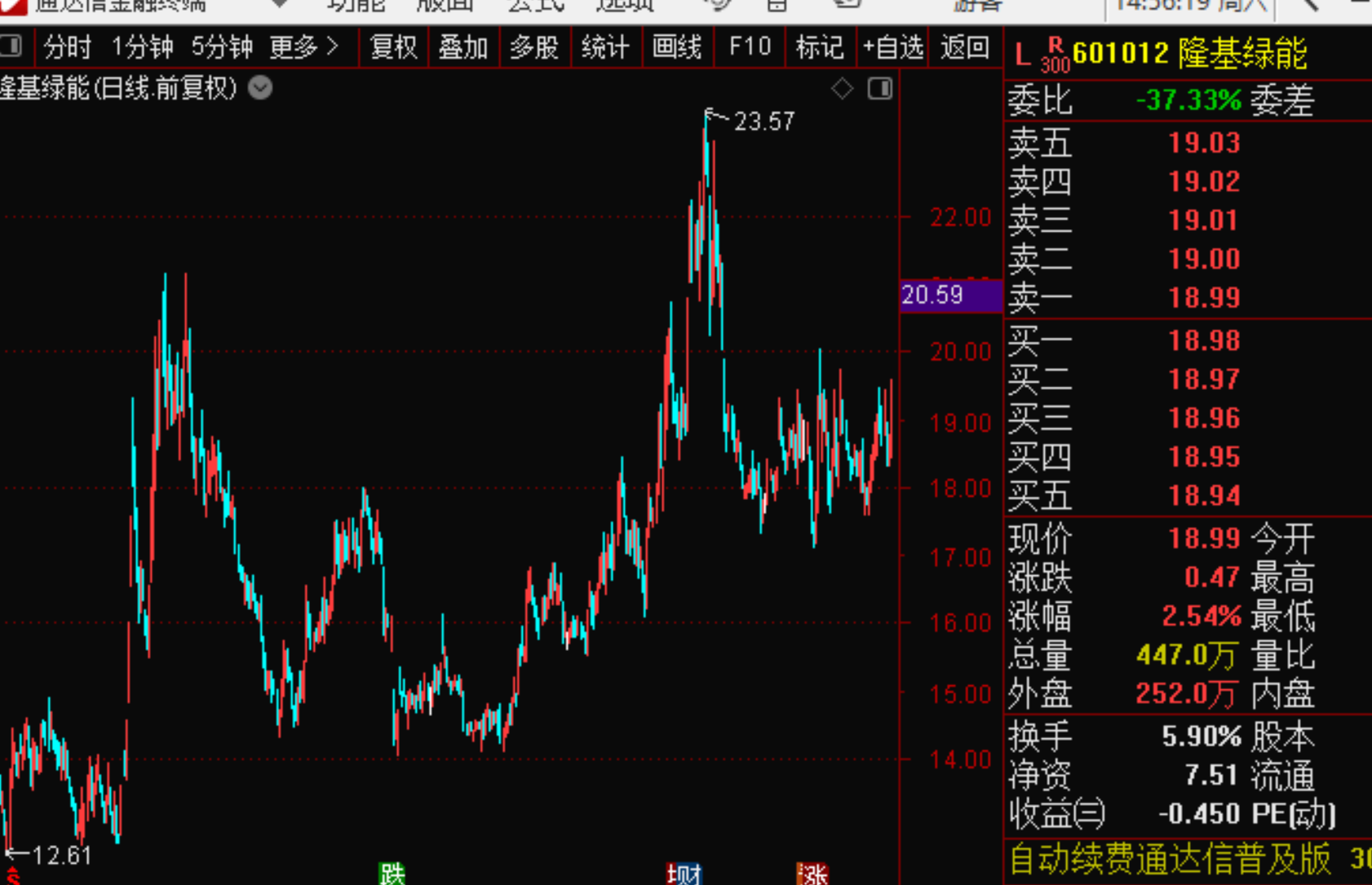
Task: Activate the 画线 drawing tool
Action: [677, 47]
